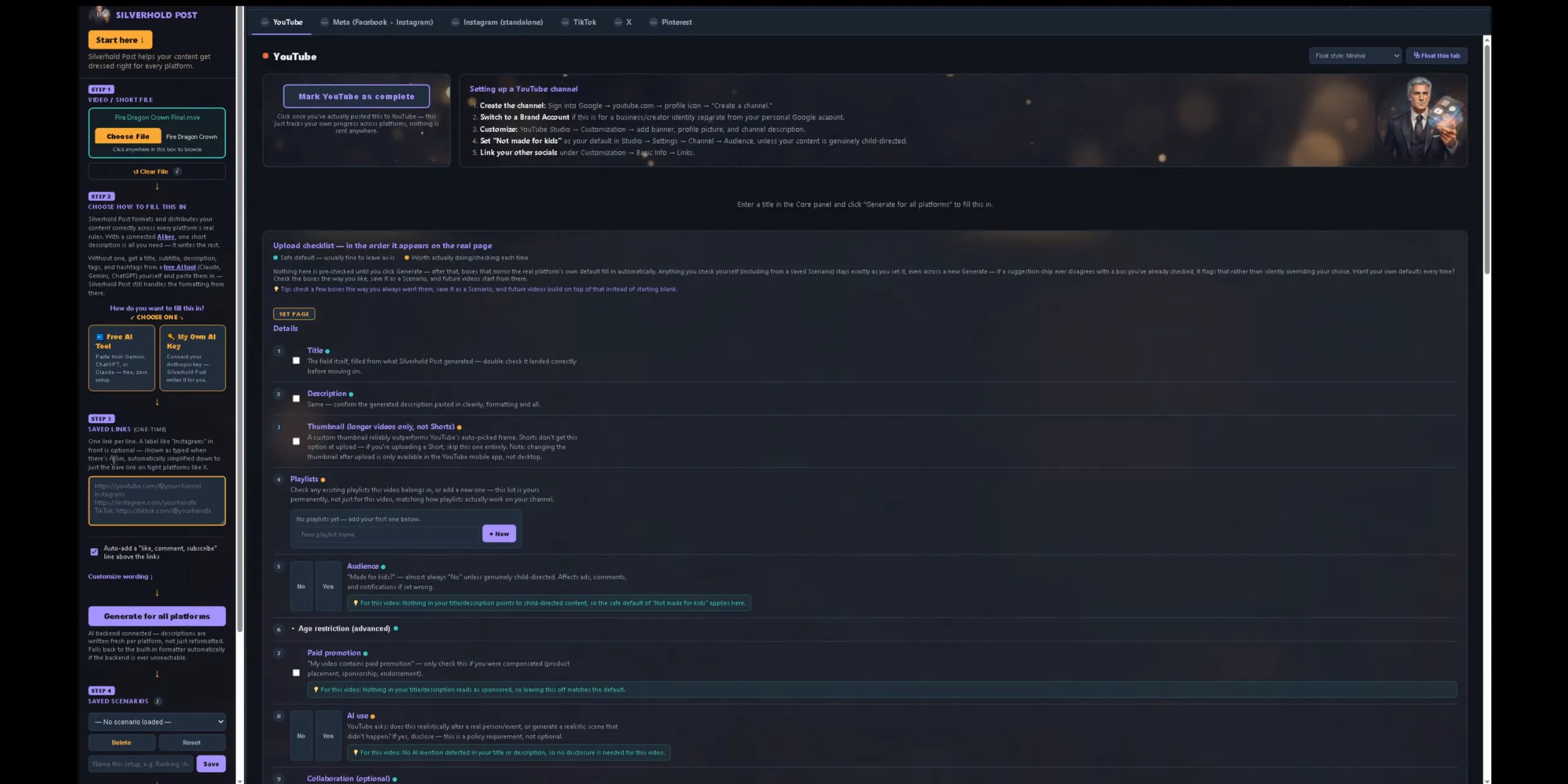This screenshot has width=1568, height=784.
Task: Click the Name this setup input field
Action: 141,764
